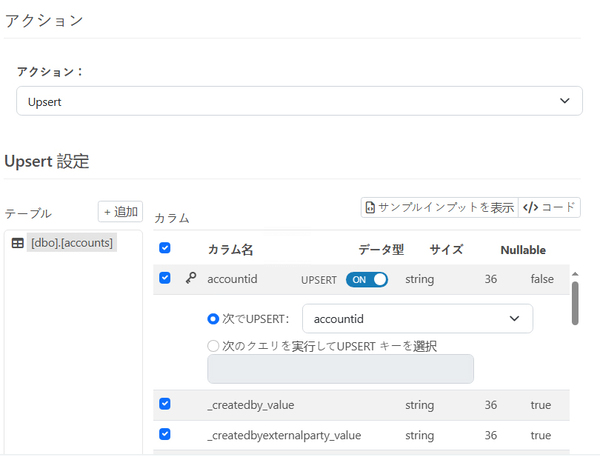Click the + 追加 table button

click(120, 212)
